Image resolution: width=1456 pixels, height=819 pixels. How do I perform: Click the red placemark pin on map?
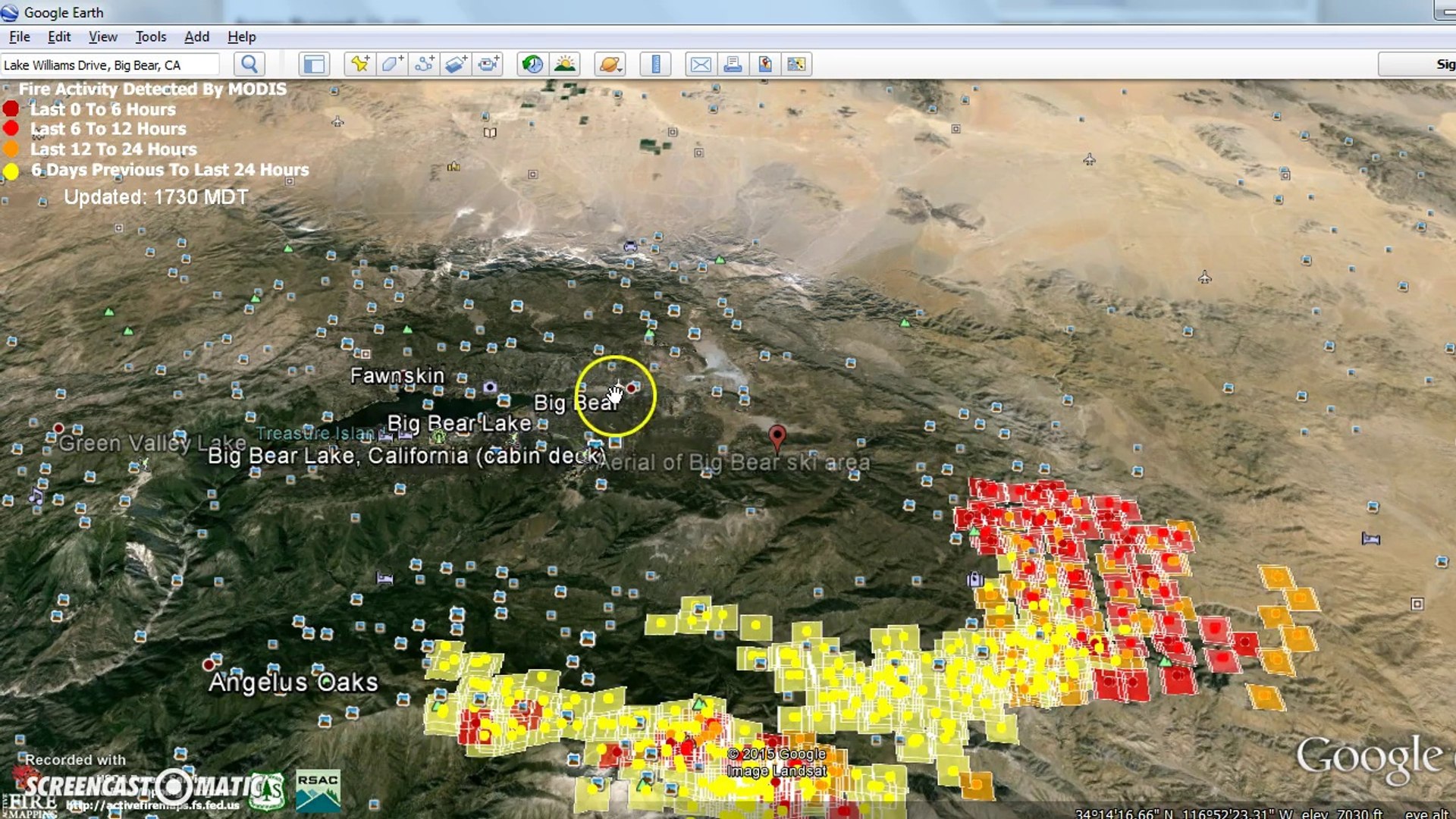(777, 436)
